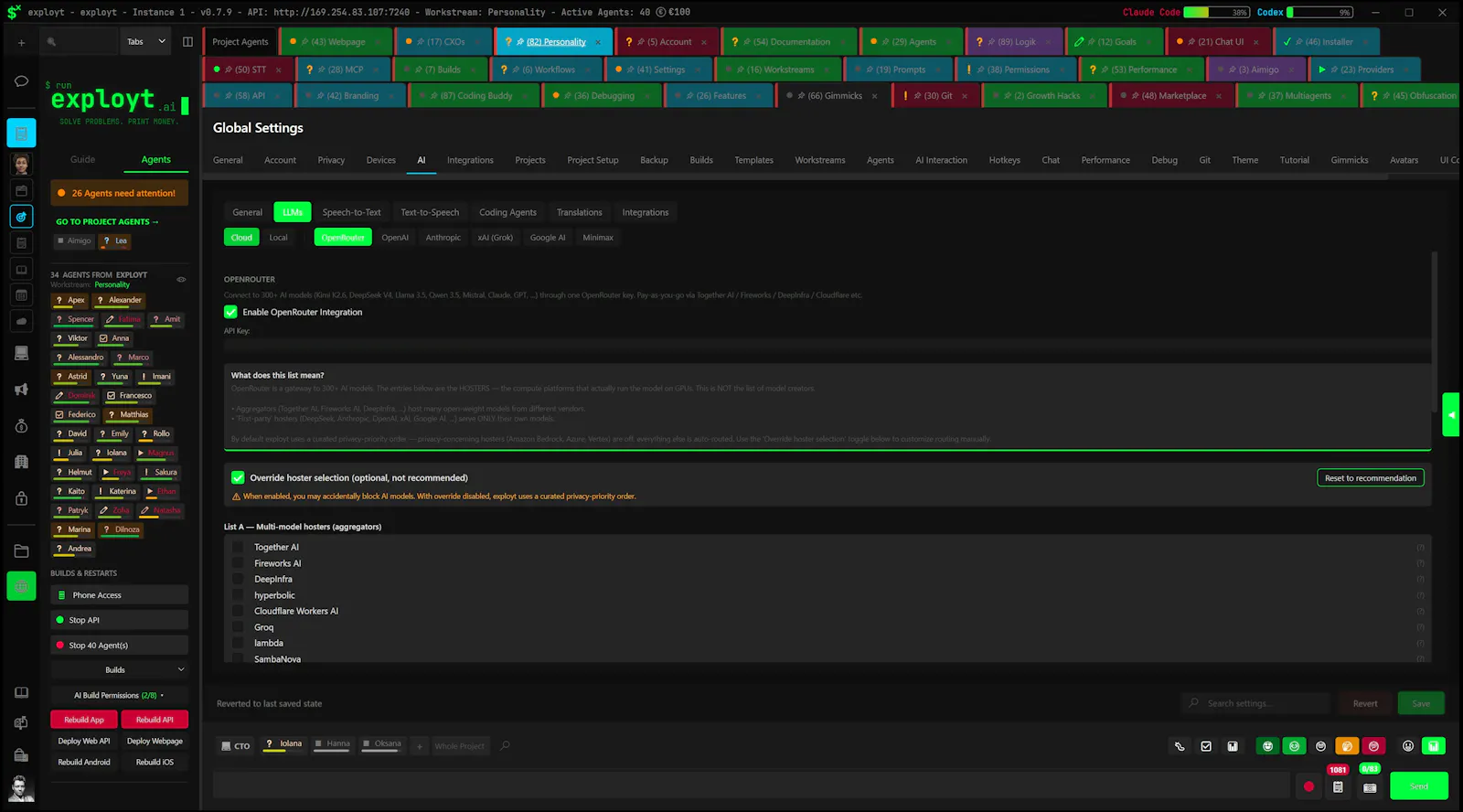This screenshot has height=812, width=1463.
Task: Click the red record button in chat bar
Action: (1308, 786)
